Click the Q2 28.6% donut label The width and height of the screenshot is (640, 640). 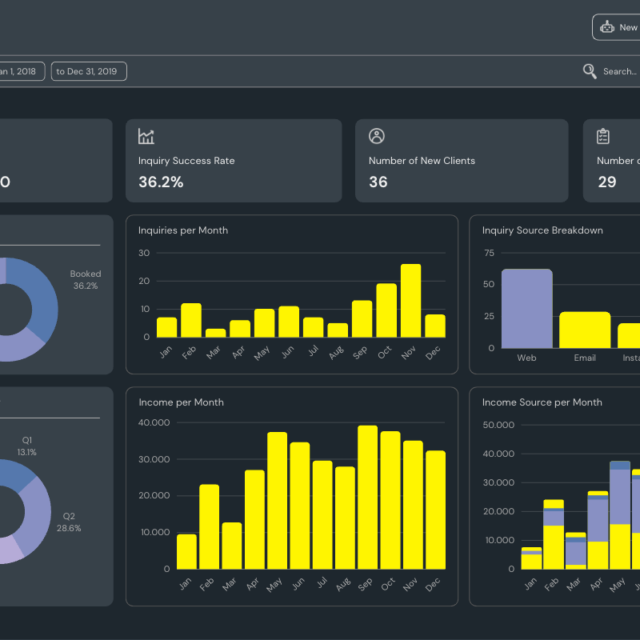pyautogui.click(x=69, y=522)
